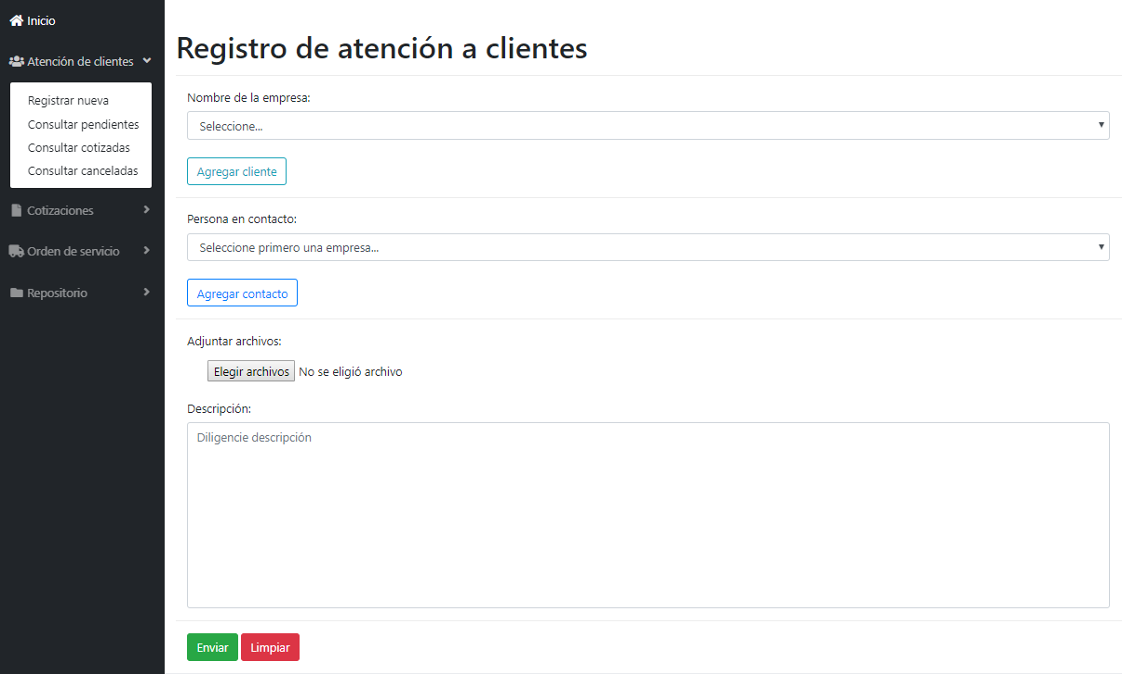This screenshot has width=1122, height=675.
Task: Click the folder icon beside Repositorio
Action: [x=16, y=294]
